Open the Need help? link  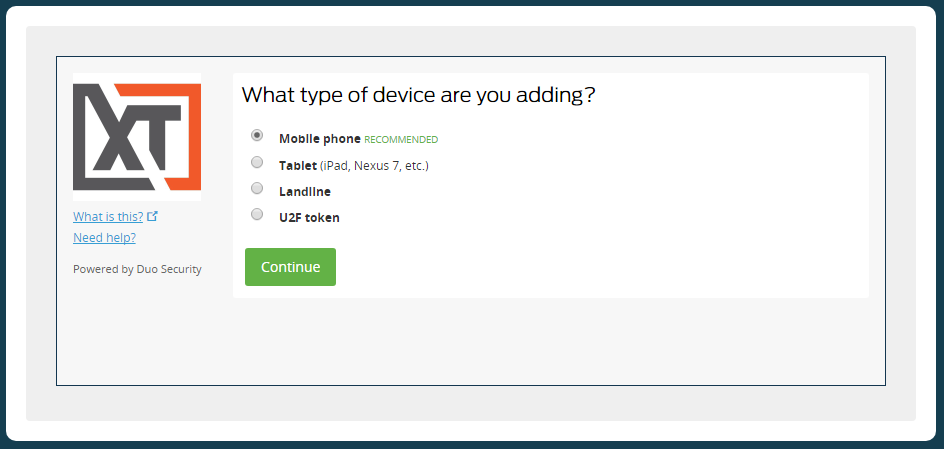104,238
